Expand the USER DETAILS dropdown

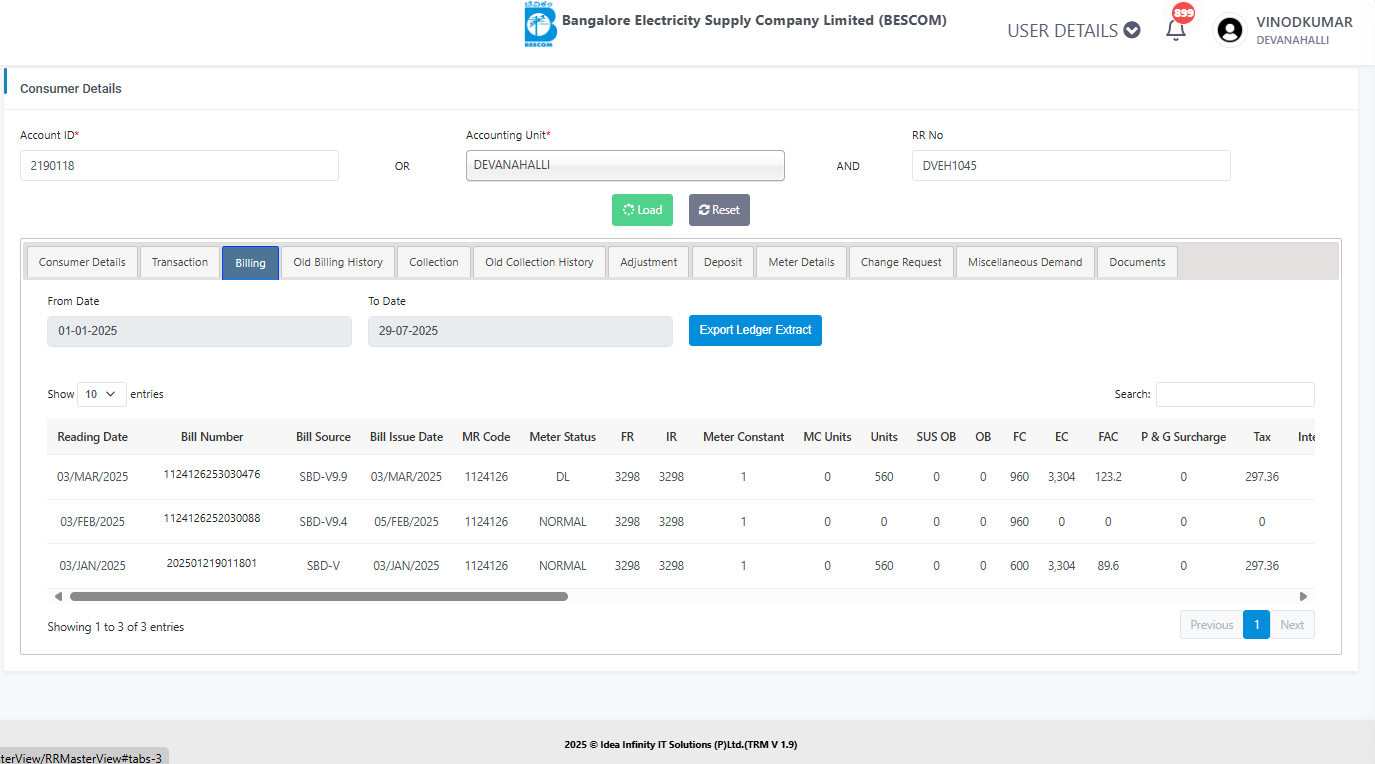1073,30
